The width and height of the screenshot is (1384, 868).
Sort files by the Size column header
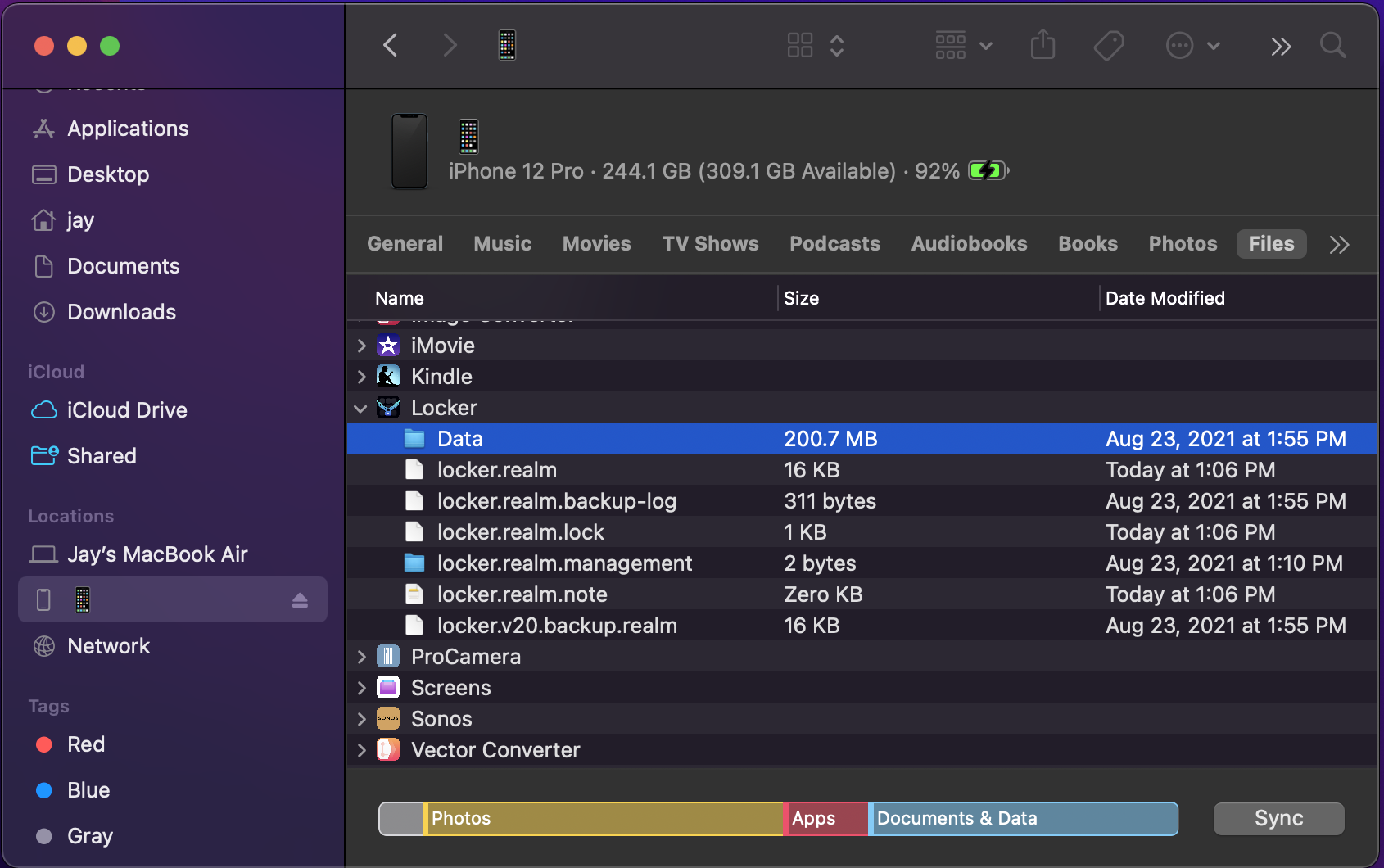(801, 298)
